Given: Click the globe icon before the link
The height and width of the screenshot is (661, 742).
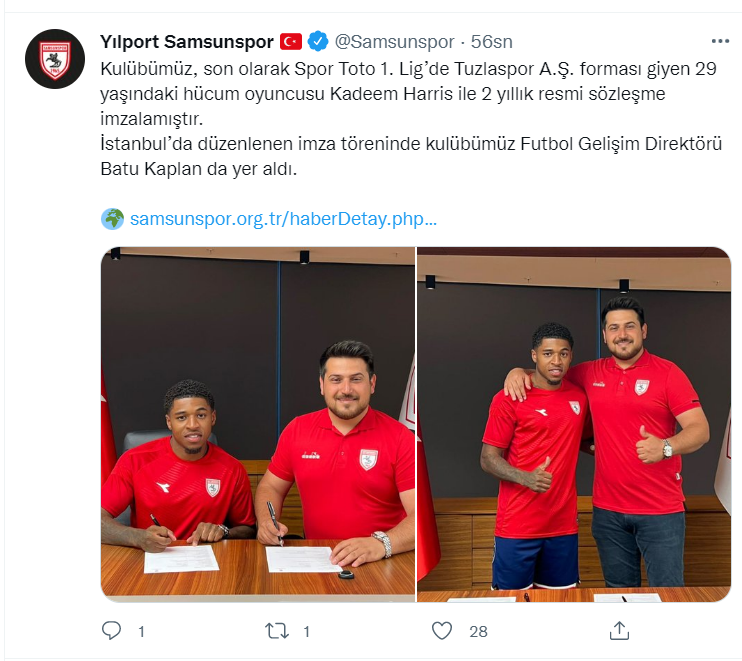Looking at the screenshot, I should [113, 219].
